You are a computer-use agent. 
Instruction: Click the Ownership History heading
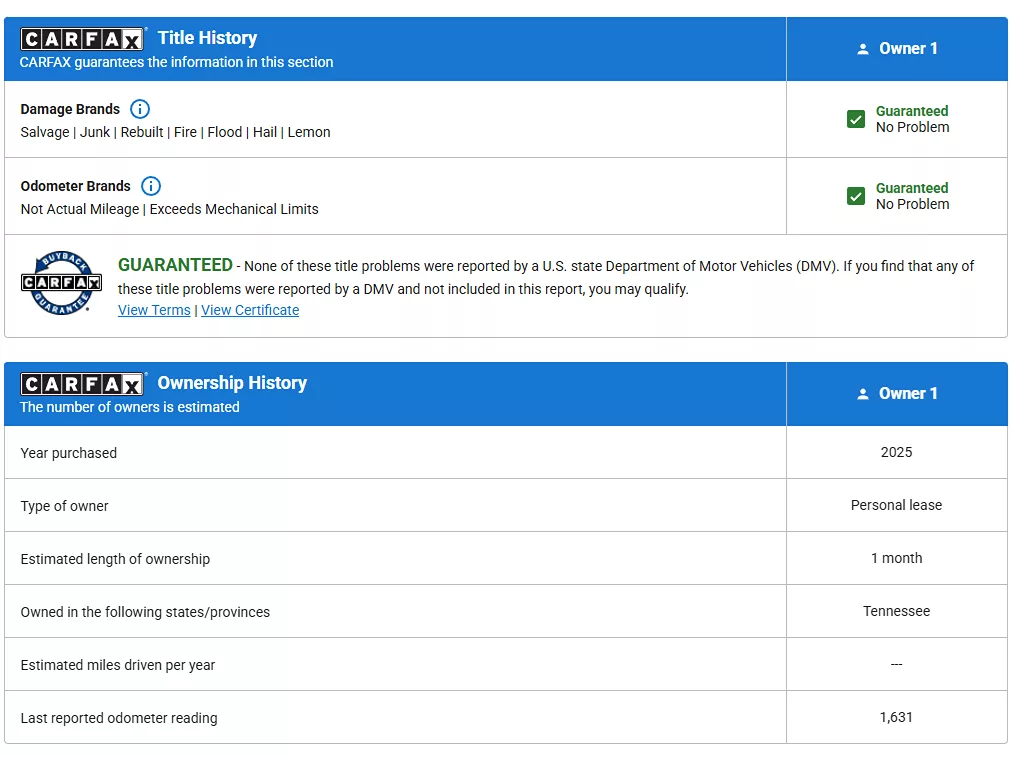tap(232, 383)
